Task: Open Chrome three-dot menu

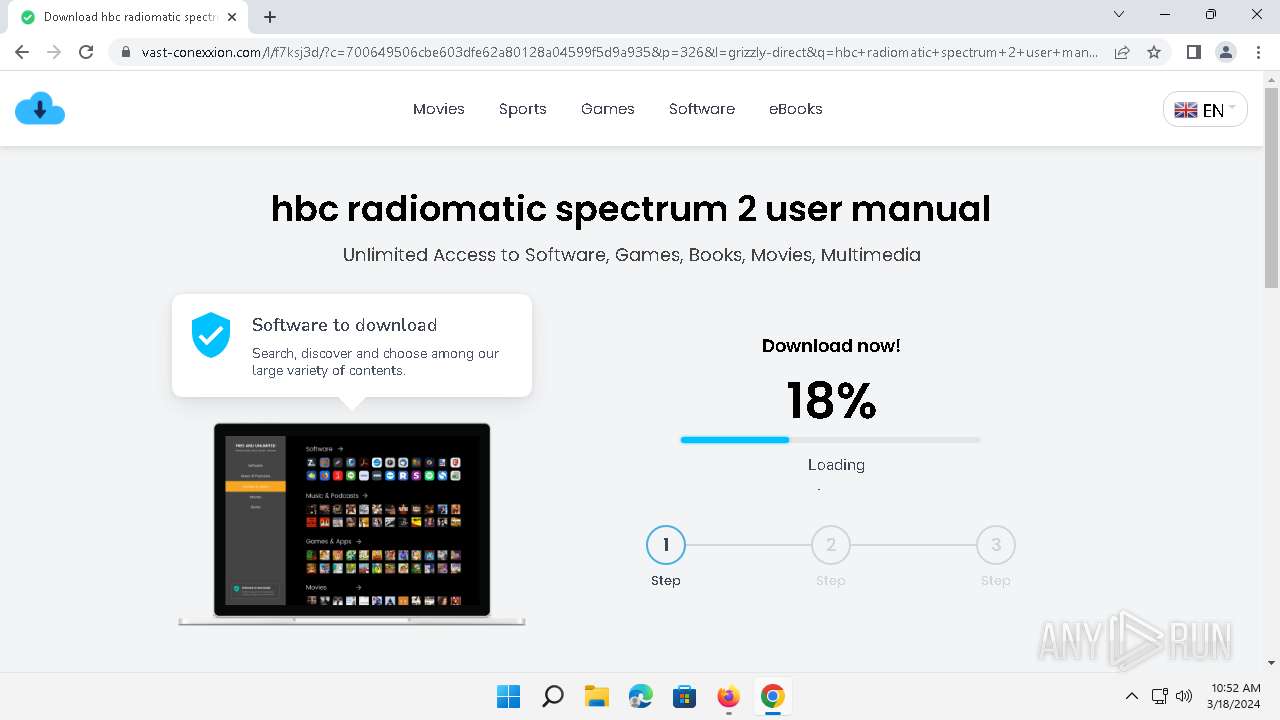Action: click(x=1258, y=52)
